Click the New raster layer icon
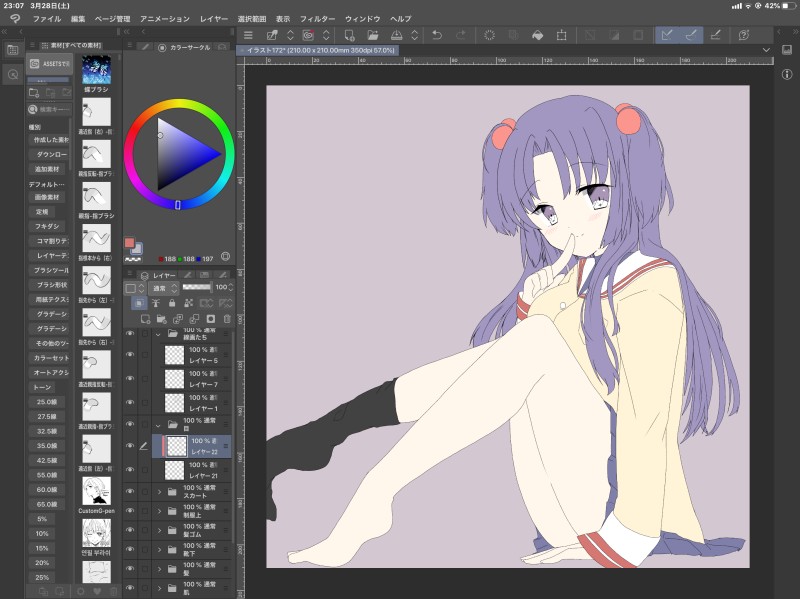Screen dimensions: 800x599 (x=145, y=319)
